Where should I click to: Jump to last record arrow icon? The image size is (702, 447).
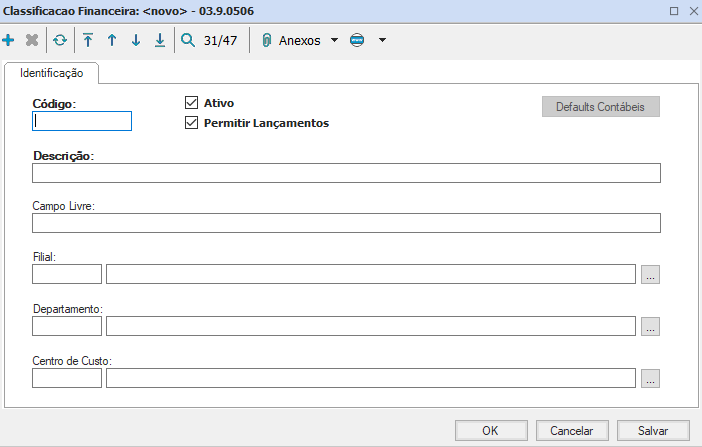[160, 41]
